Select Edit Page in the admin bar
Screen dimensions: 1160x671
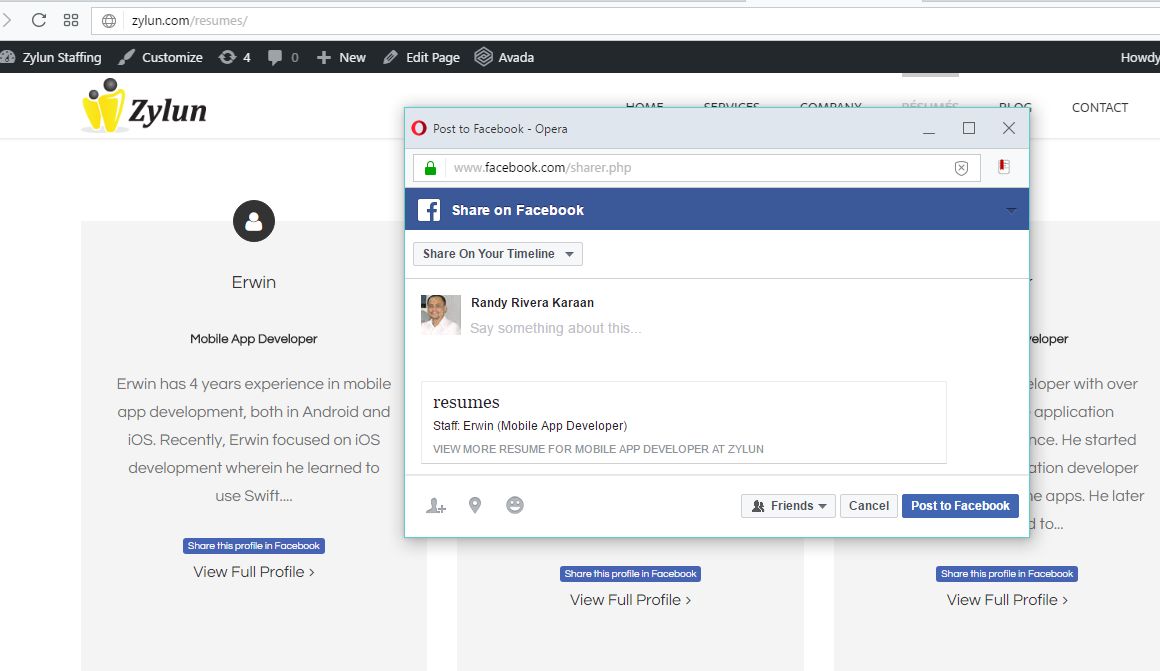pyautogui.click(x=421, y=57)
